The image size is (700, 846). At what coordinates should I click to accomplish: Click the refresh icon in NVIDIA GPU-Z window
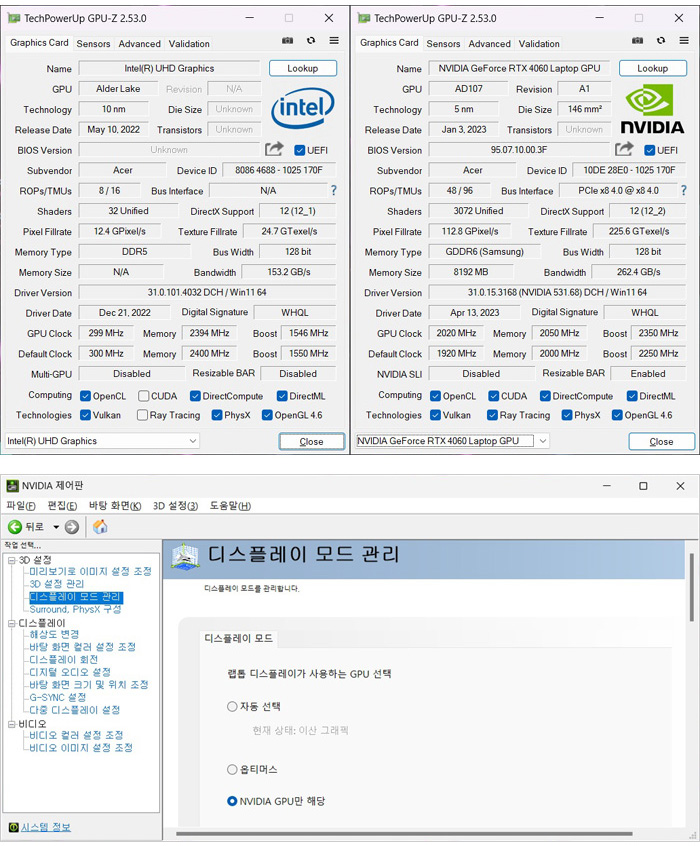[661, 41]
